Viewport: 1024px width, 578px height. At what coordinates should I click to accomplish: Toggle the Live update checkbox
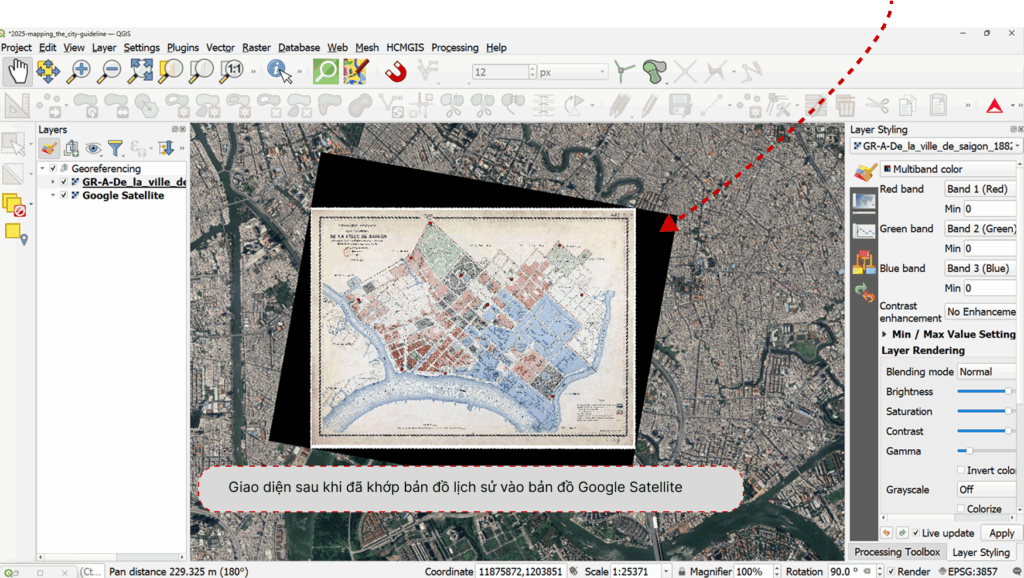pyautogui.click(x=916, y=533)
